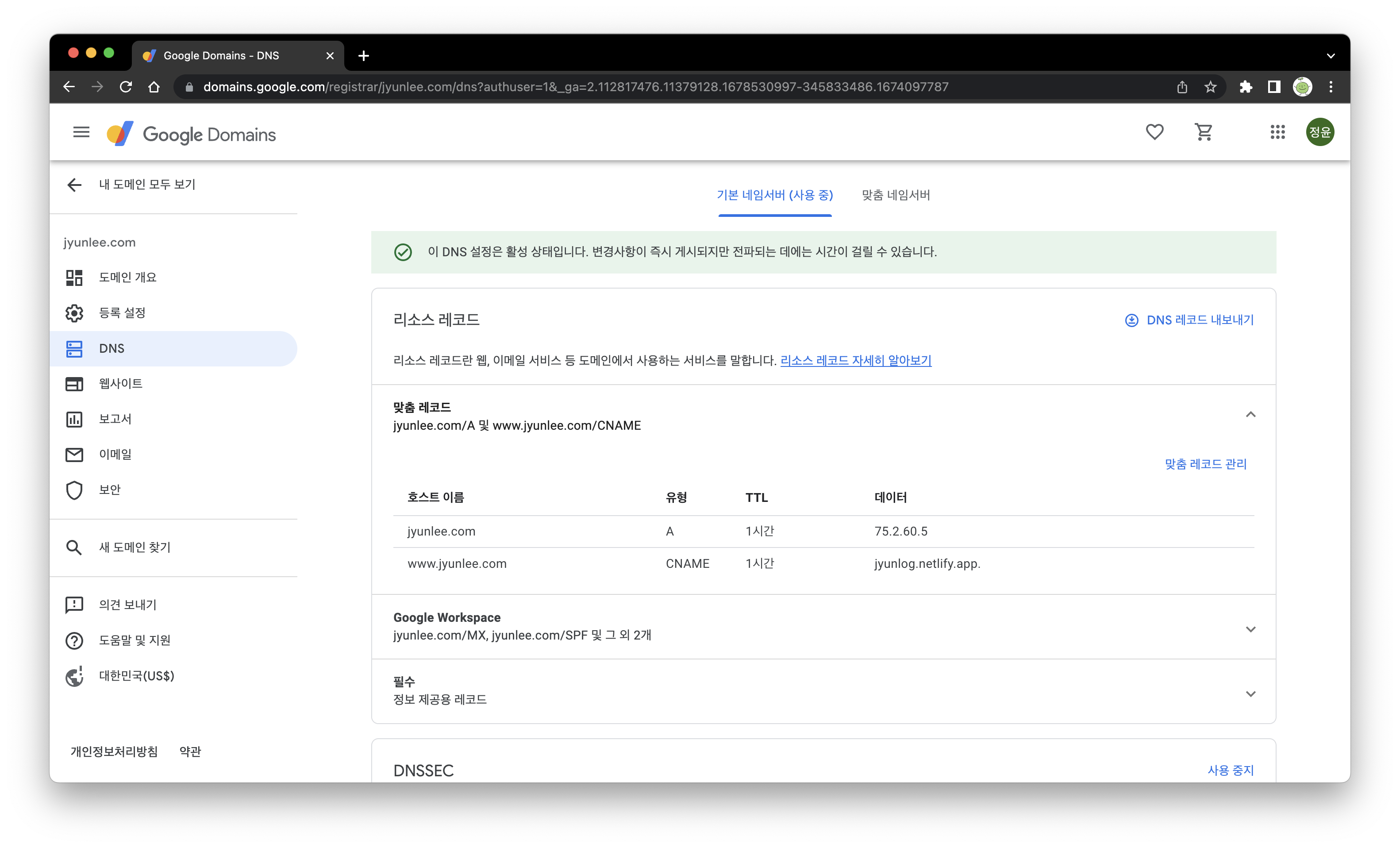Open 리소스 레코드 자세히 알아보기 link

[x=856, y=360]
